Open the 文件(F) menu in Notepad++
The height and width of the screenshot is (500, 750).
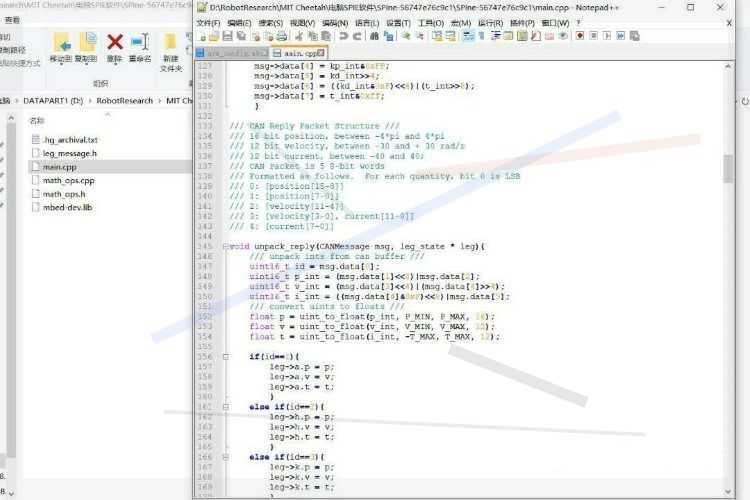coord(208,23)
